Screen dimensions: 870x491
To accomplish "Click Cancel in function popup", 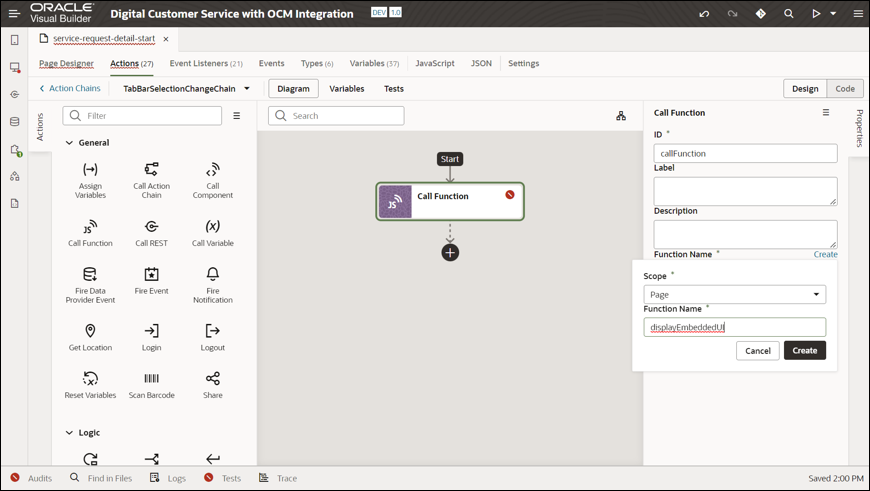I will pyautogui.click(x=757, y=351).
